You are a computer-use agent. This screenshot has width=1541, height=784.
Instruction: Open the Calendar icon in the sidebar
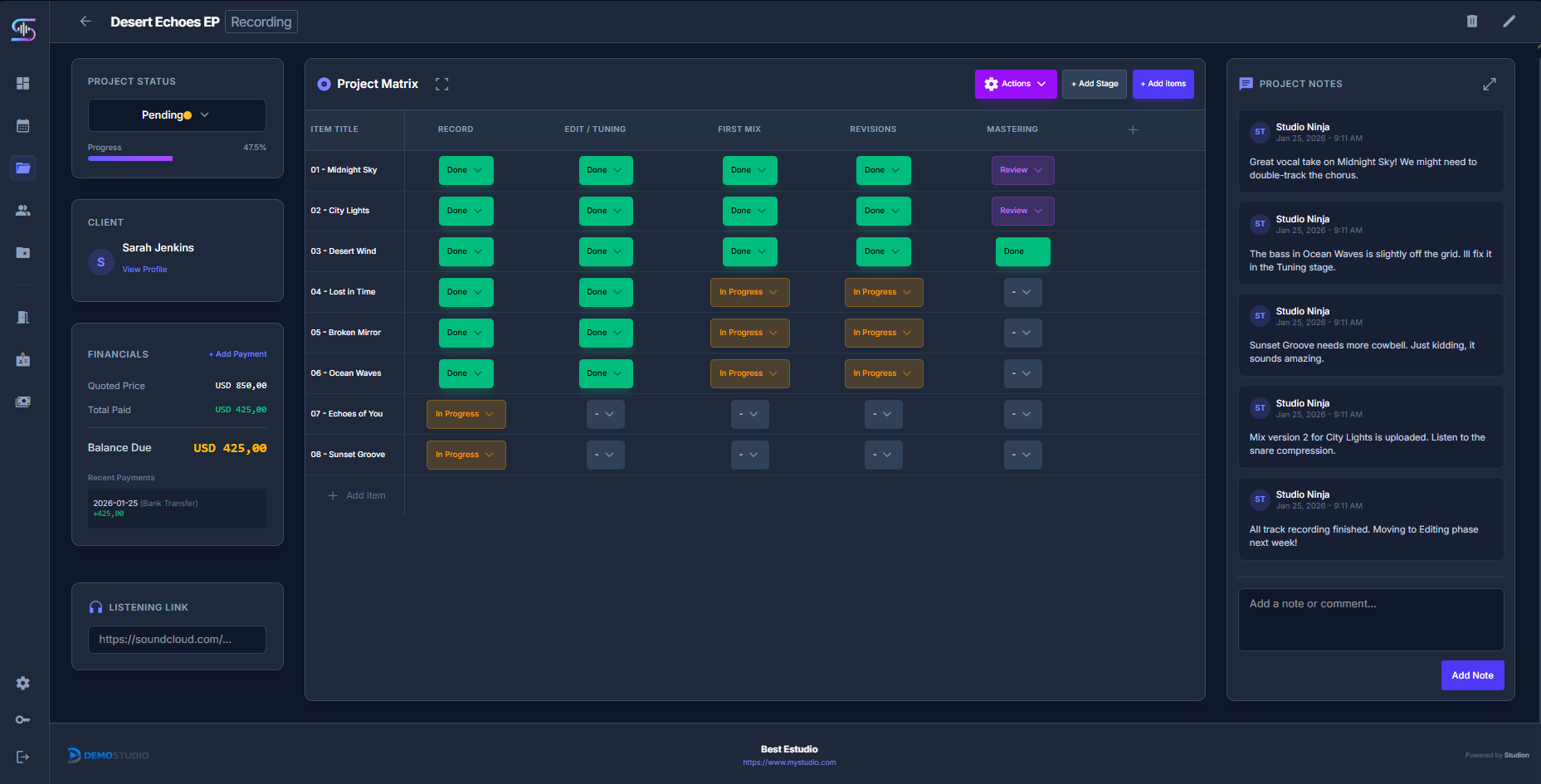[x=23, y=125]
